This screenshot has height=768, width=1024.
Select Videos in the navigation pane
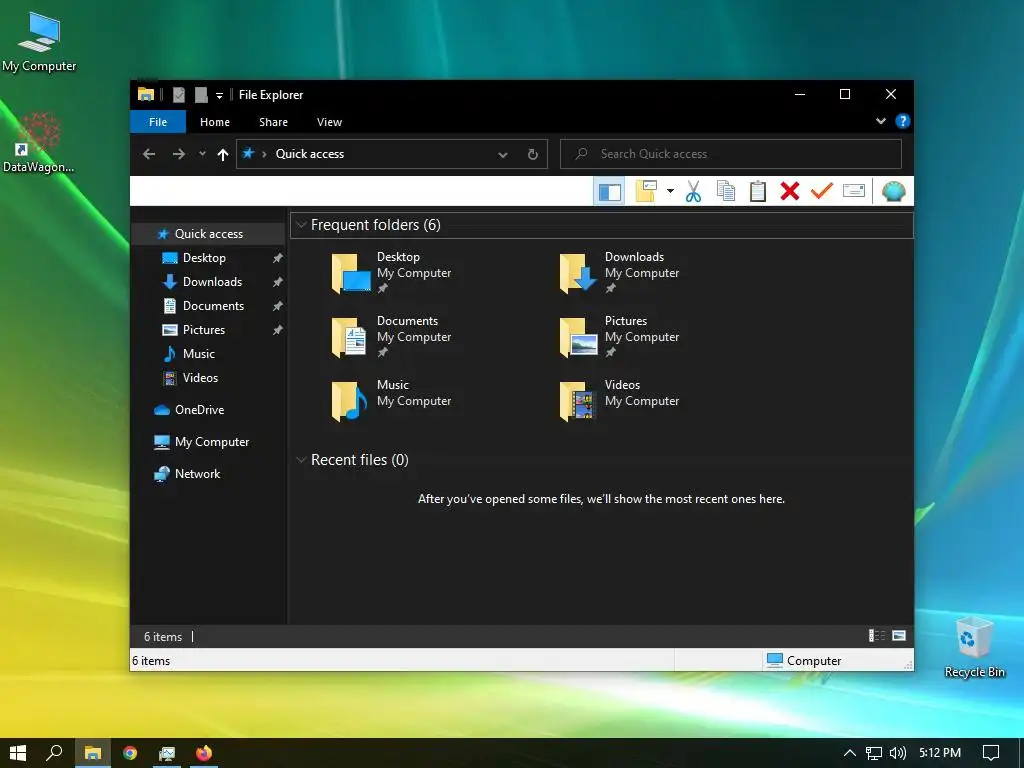(200, 378)
